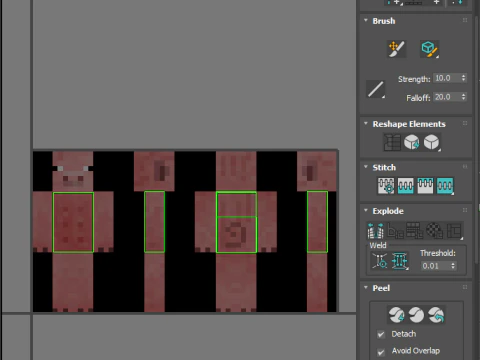This screenshot has width=480, height=360.
Task: Activate the Target Weld tool
Action: (380, 261)
